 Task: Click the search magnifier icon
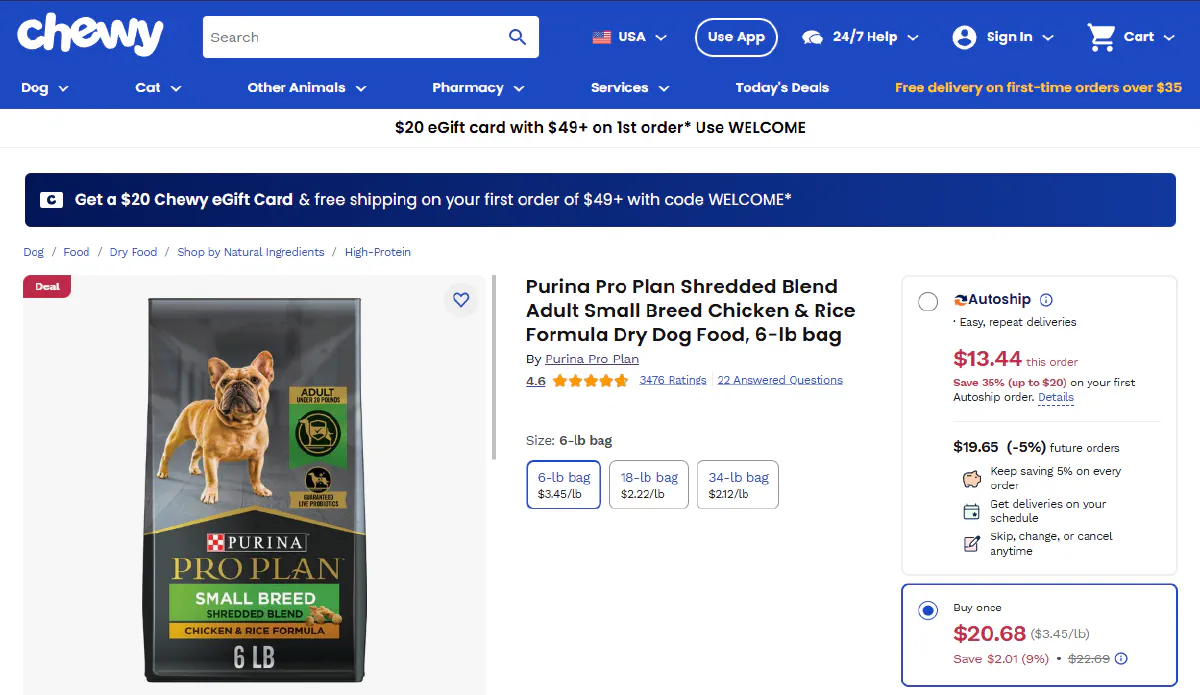[x=517, y=37]
